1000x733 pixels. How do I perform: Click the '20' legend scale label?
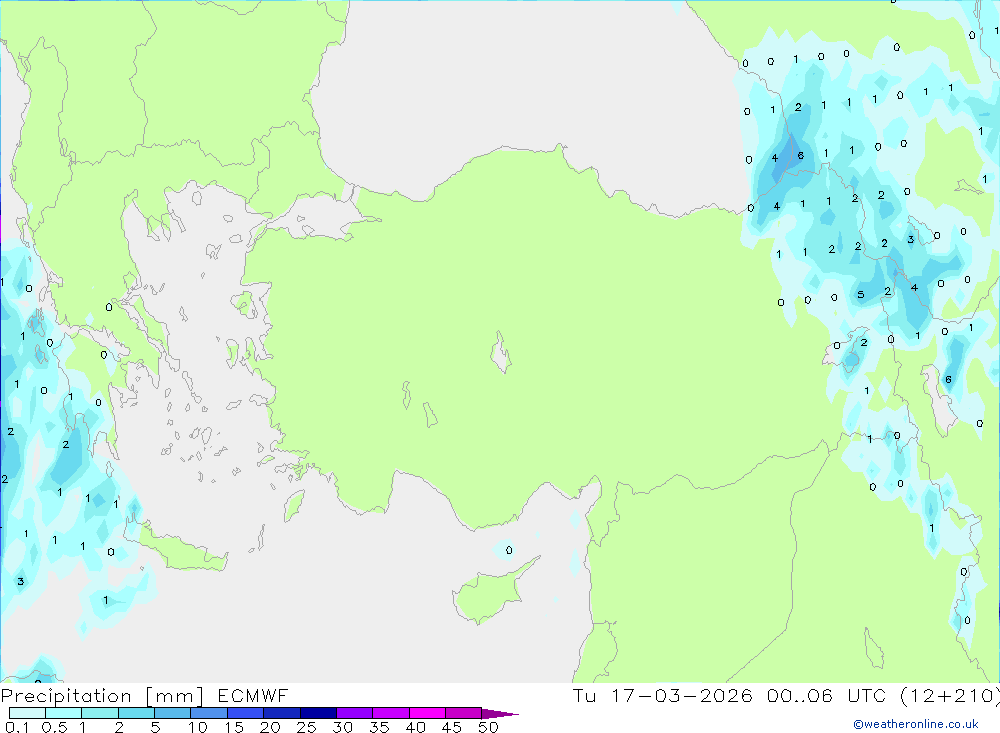click(x=270, y=727)
